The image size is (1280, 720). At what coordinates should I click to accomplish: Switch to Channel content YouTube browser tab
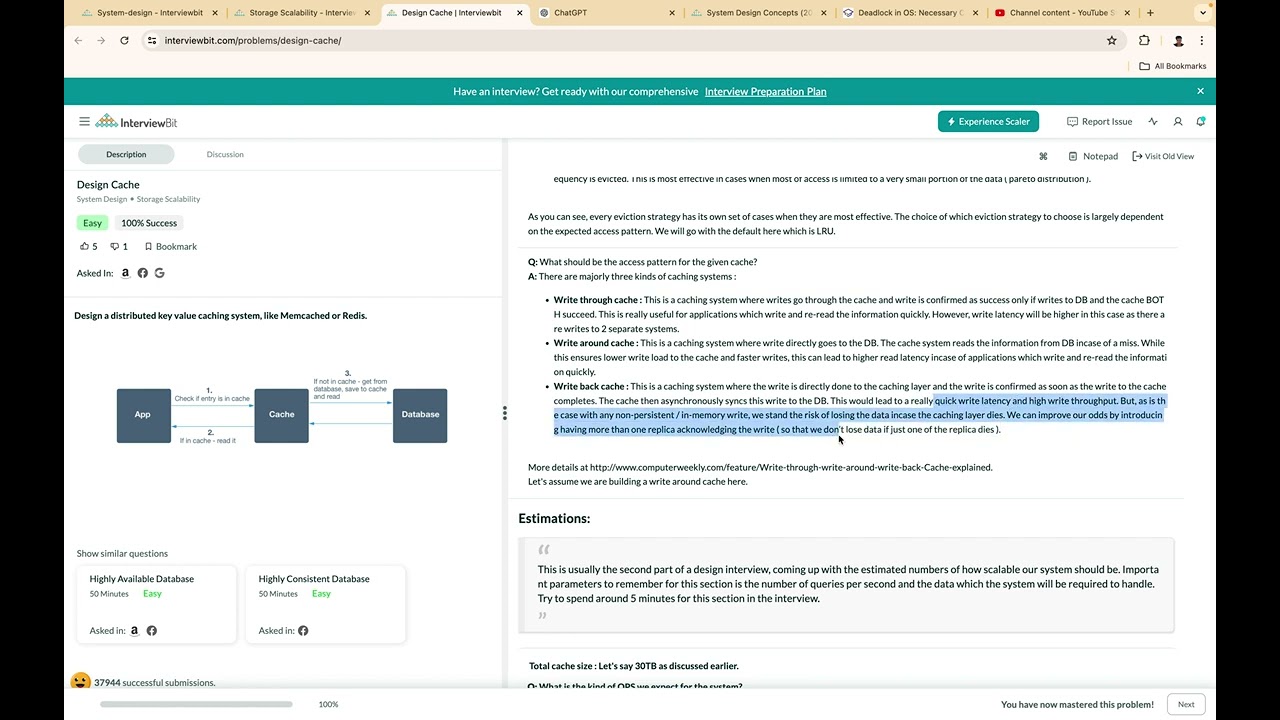click(1060, 13)
